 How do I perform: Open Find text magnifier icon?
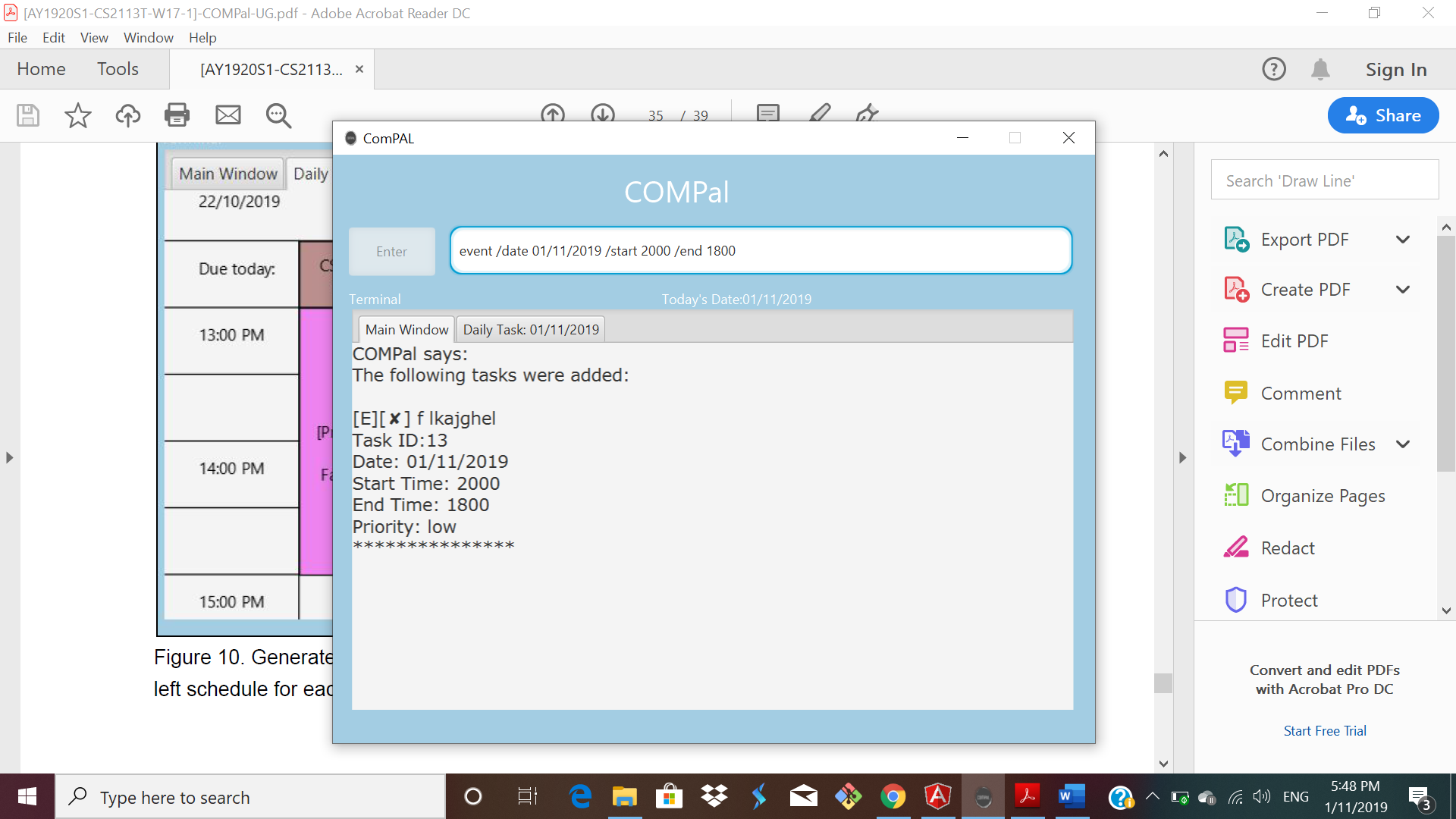pos(278,115)
